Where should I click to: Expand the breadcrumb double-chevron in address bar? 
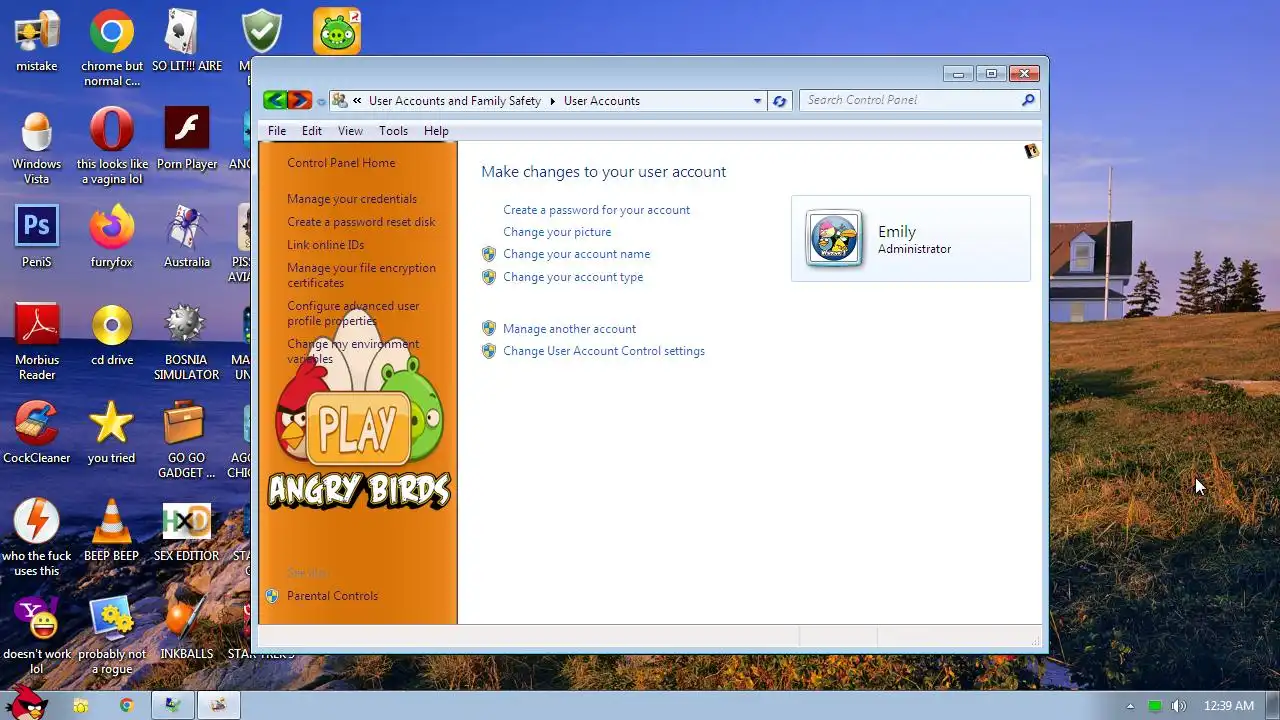click(x=357, y=100)
